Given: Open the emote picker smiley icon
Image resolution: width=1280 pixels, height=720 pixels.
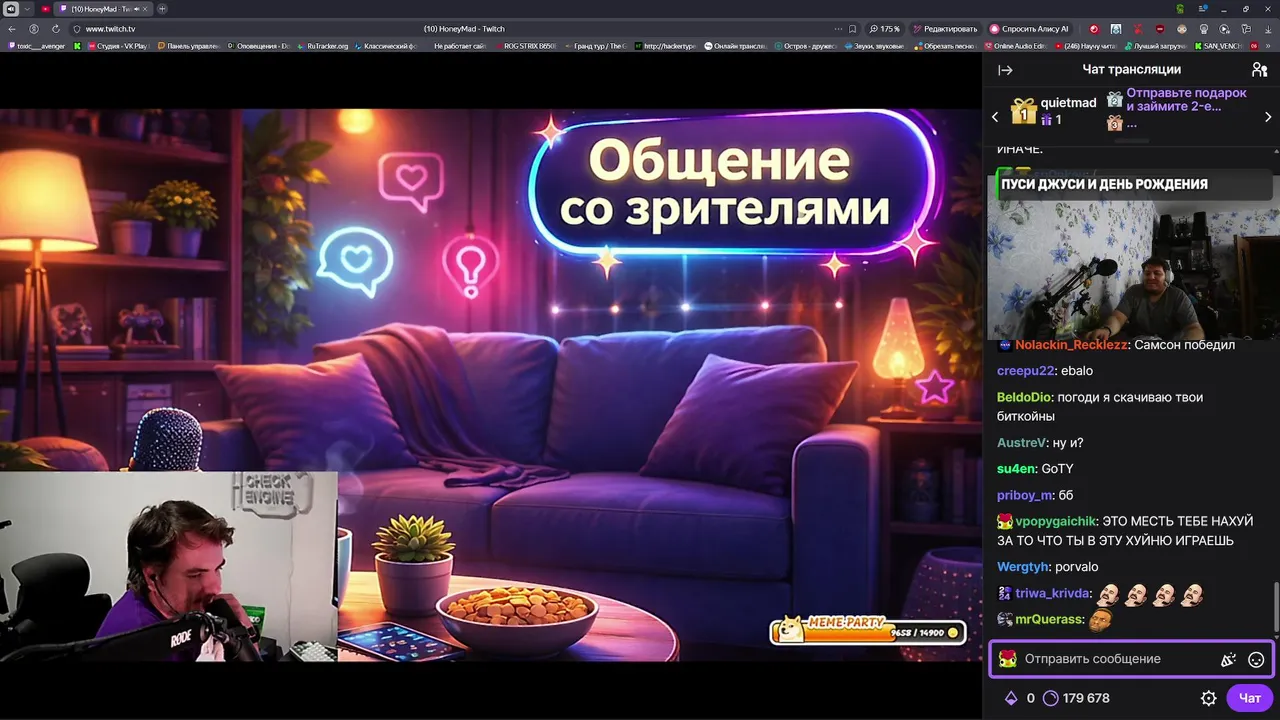Looking at the screenshot, I should (1256, 659).
